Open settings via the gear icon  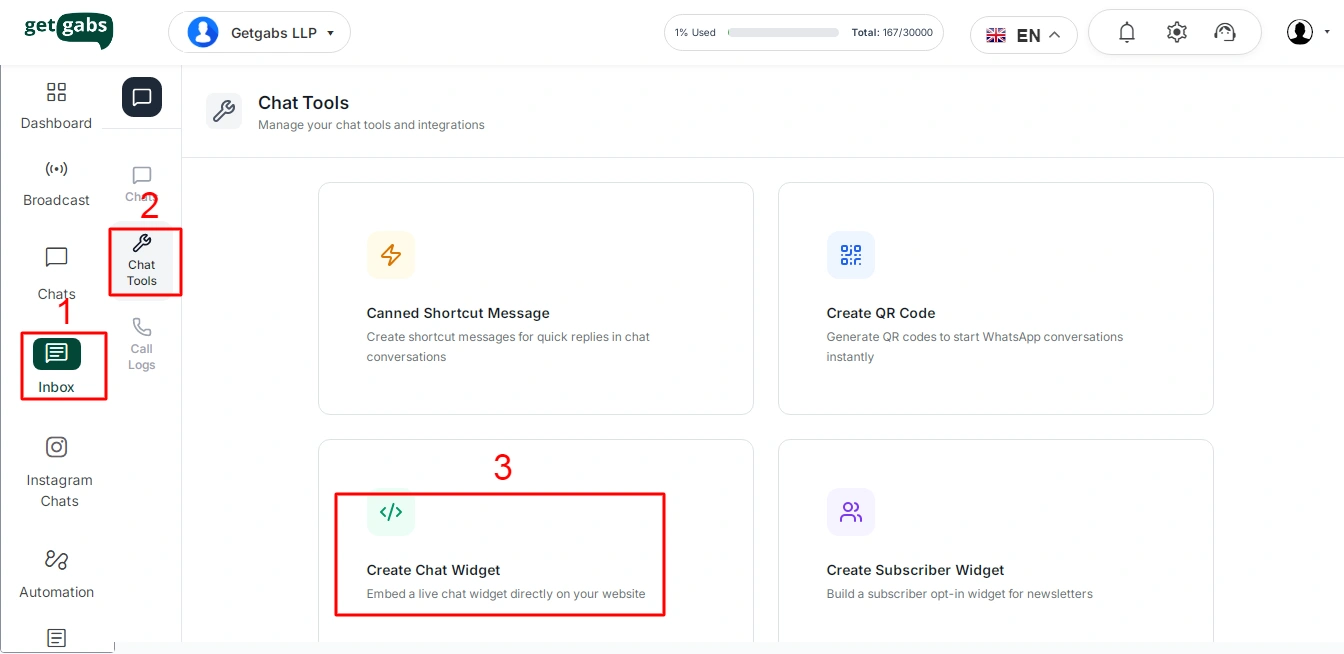pyautogui.click(x=1177, y=33)
